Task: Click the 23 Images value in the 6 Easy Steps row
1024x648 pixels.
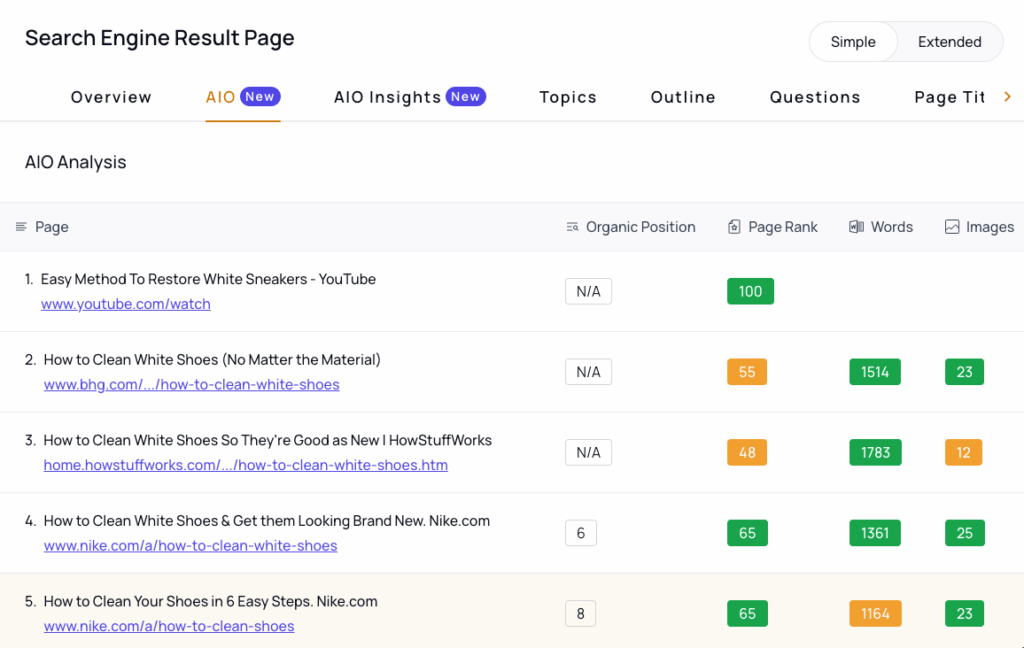Action: coord(965,613)
